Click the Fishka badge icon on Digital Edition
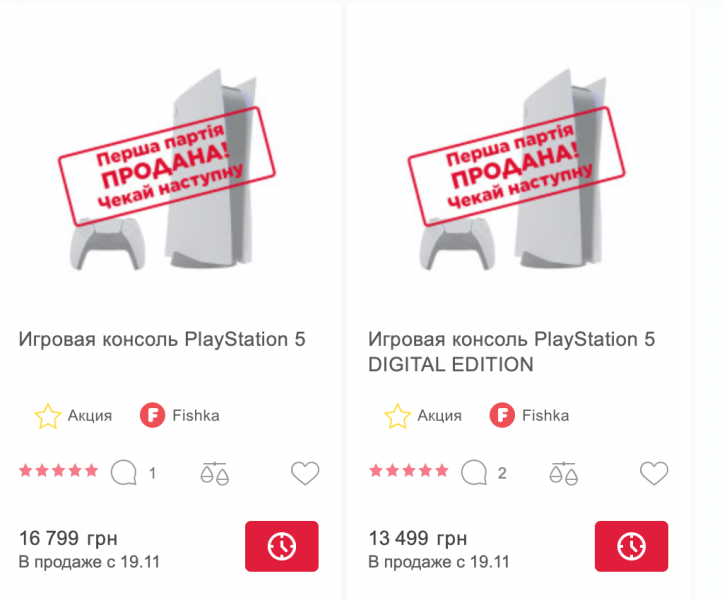 coord(502,415)
